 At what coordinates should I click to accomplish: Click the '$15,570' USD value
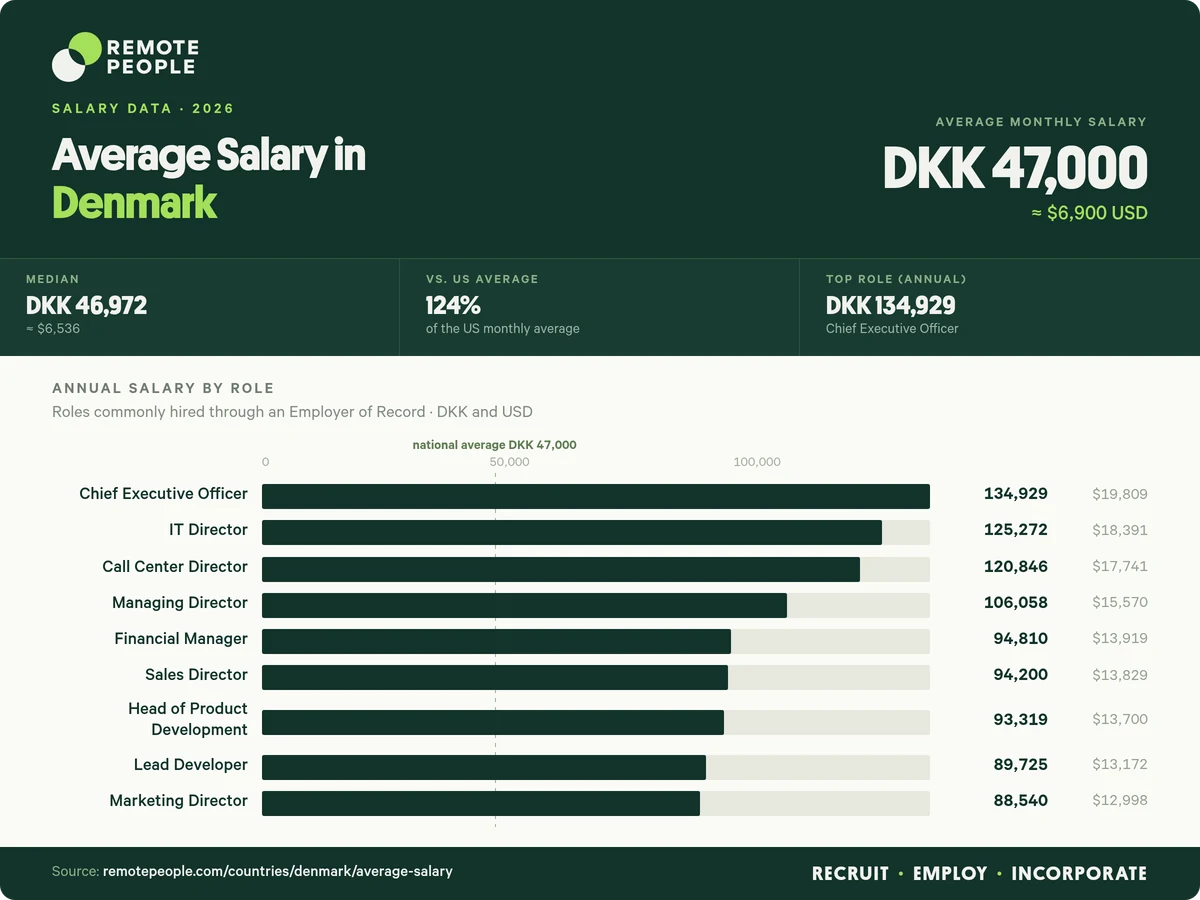coord(1120,602)
